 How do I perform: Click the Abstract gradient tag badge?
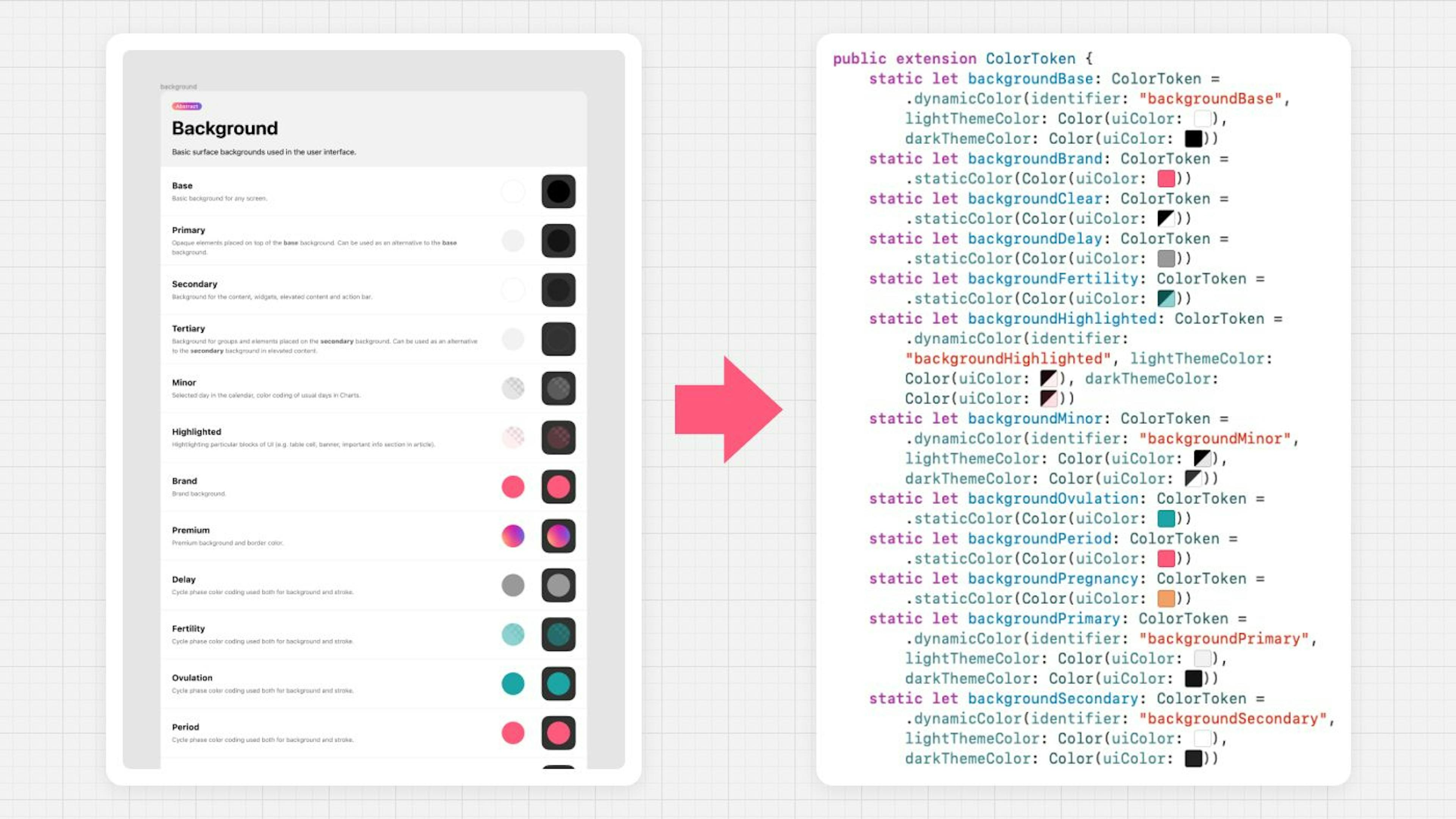tap(187, 106)
